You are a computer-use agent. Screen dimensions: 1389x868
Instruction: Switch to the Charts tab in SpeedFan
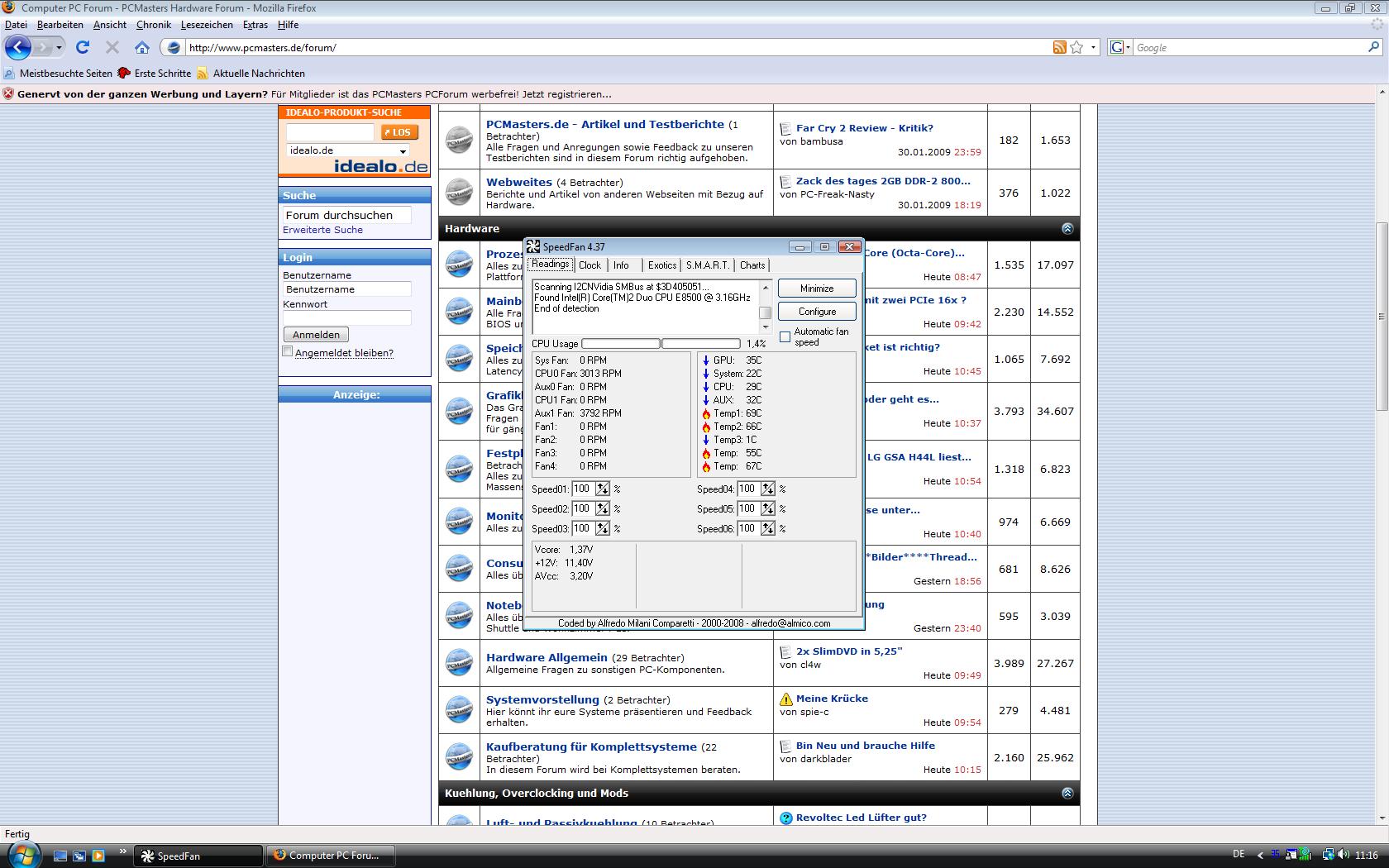(x=752, y=265)
